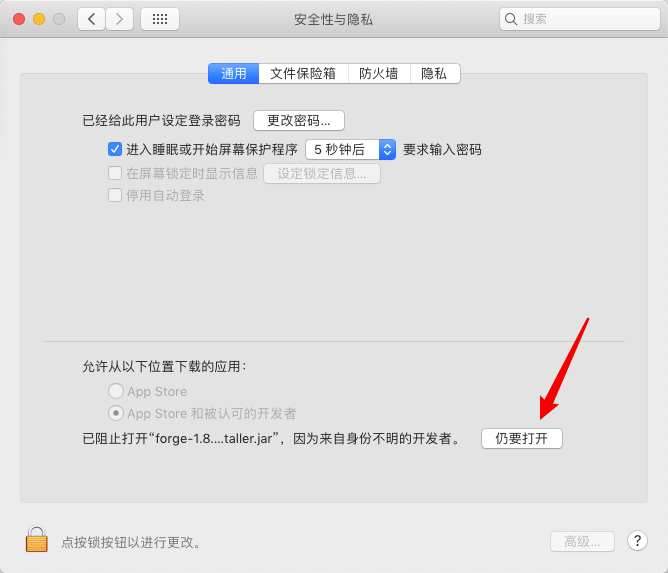The height and width of the screenshot is (573, 668).
Task: Click 点按锁按钮以进行更改 text
Action: (x=131, y=542)
